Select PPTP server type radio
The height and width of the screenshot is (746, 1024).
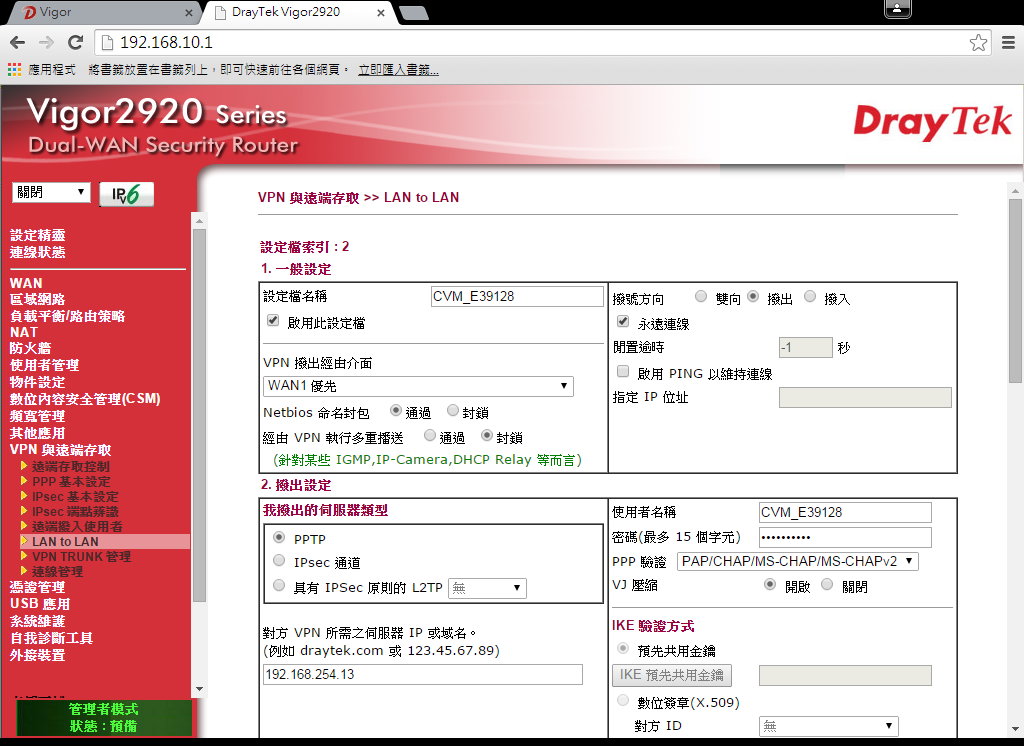pos(280,538)
